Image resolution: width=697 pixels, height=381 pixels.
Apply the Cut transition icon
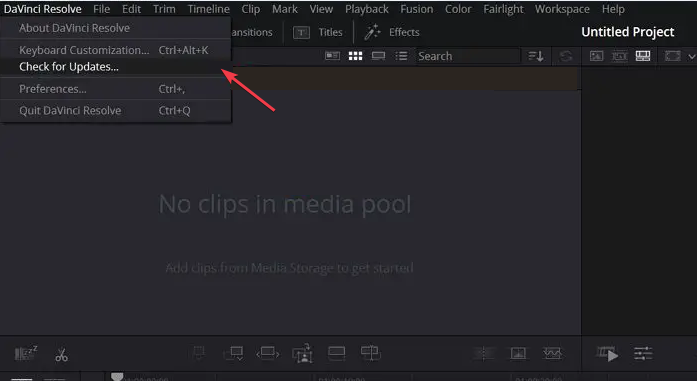tap(484, 353)
